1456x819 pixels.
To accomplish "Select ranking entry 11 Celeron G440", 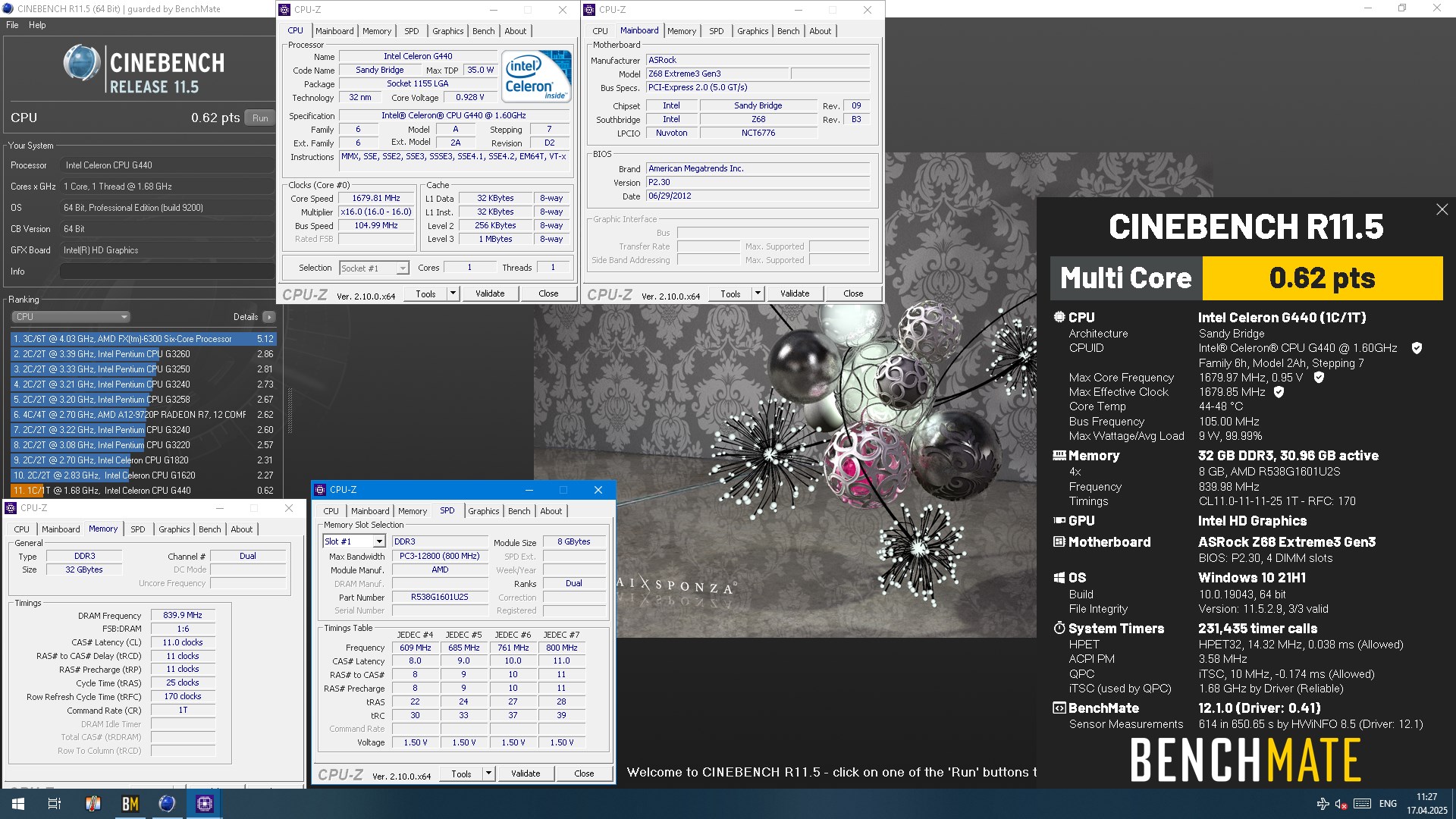I will (x=143, y=491).
